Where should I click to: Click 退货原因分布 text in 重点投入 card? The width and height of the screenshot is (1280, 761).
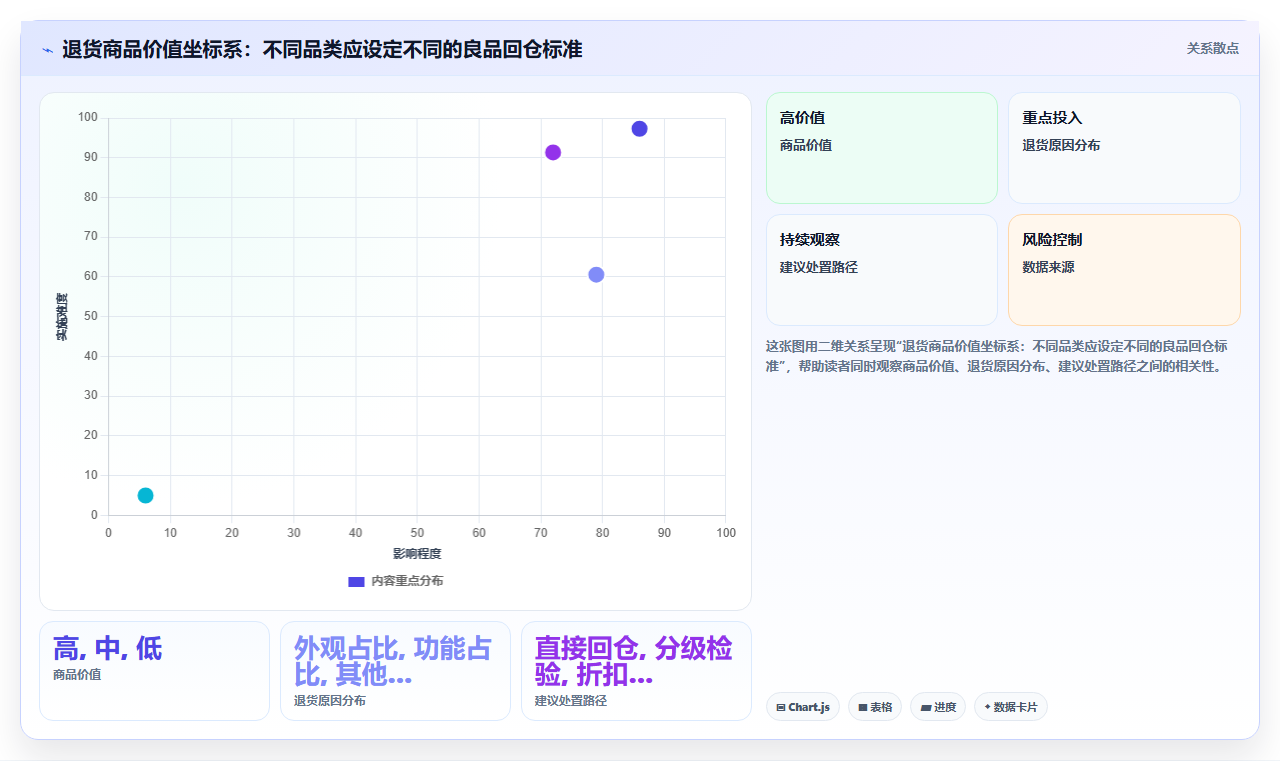pos(1061,145)
